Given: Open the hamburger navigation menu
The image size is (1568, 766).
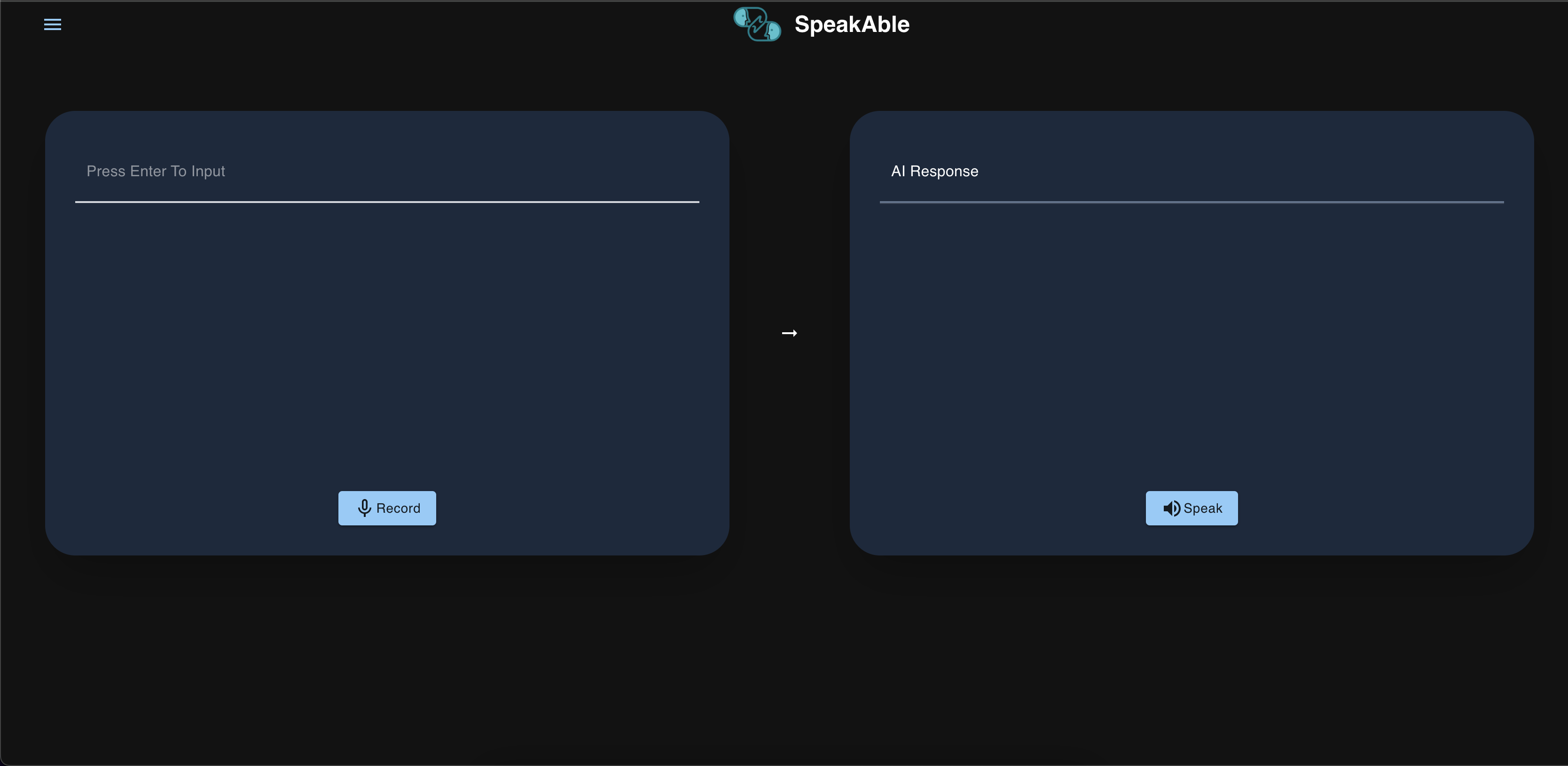Looking at the screenshot, I should (x=52, y=24).
